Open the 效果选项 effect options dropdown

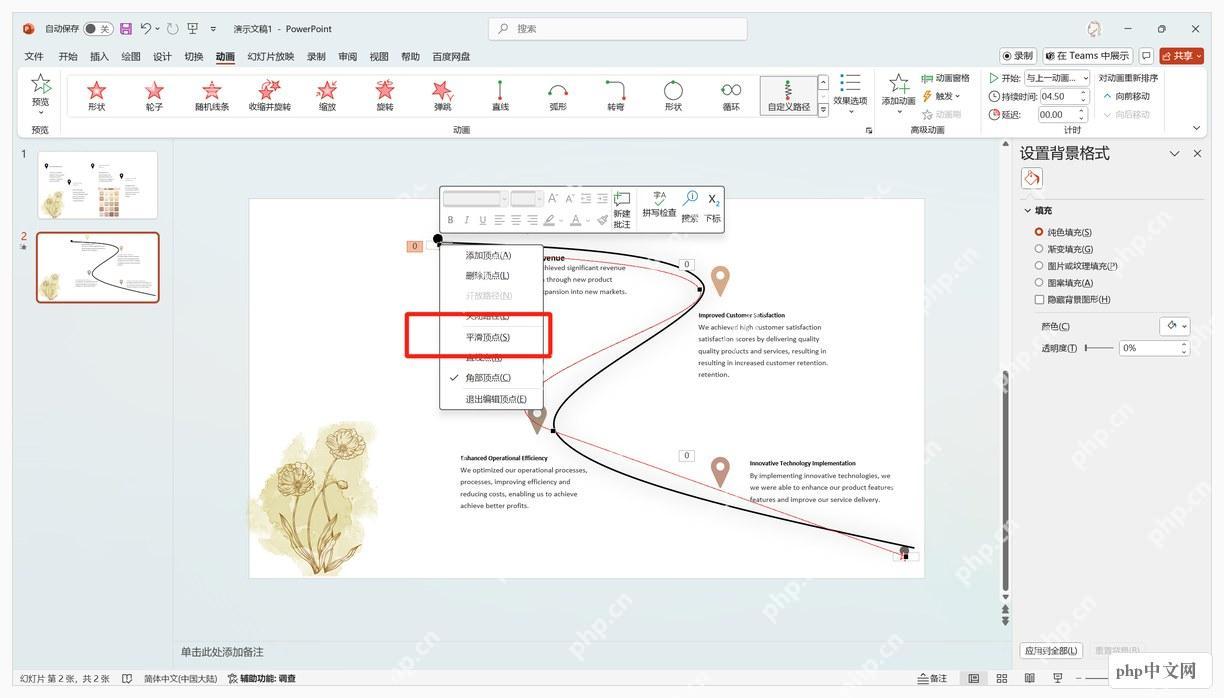(850, 92)
